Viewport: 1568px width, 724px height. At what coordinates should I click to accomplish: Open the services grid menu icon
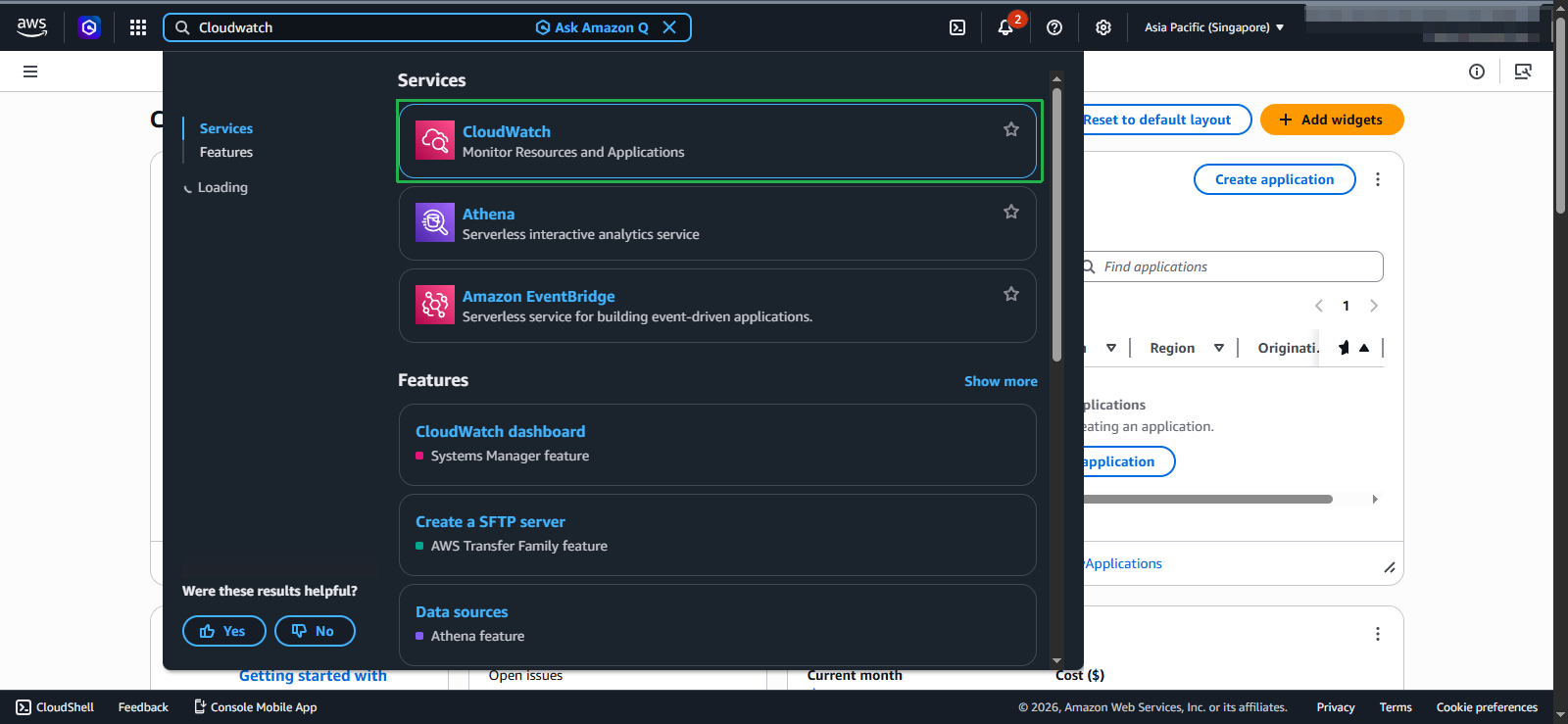pyautogui.click(x=138, y=27)
